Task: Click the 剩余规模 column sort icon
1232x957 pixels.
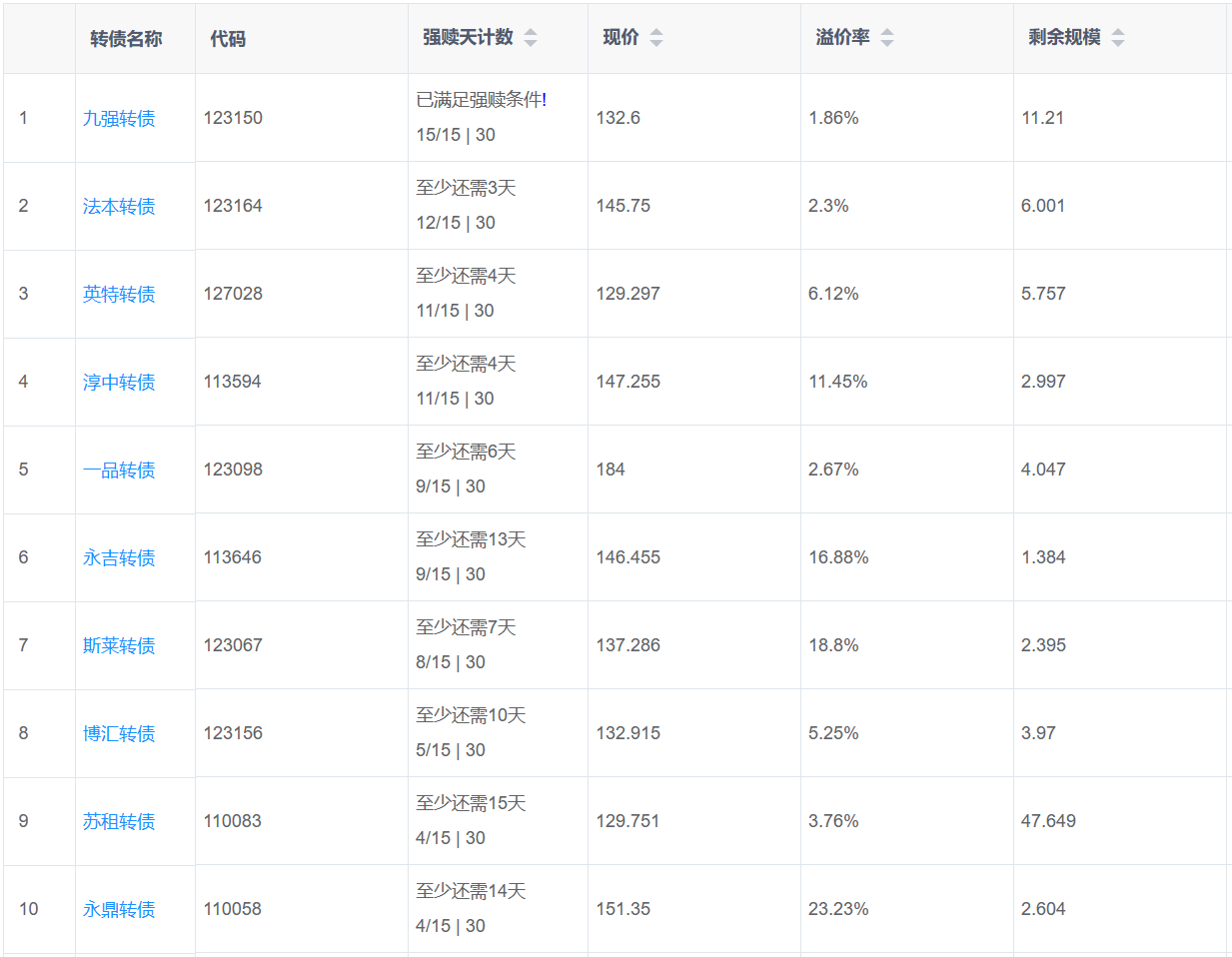Action: click(x=1118, y=38)
